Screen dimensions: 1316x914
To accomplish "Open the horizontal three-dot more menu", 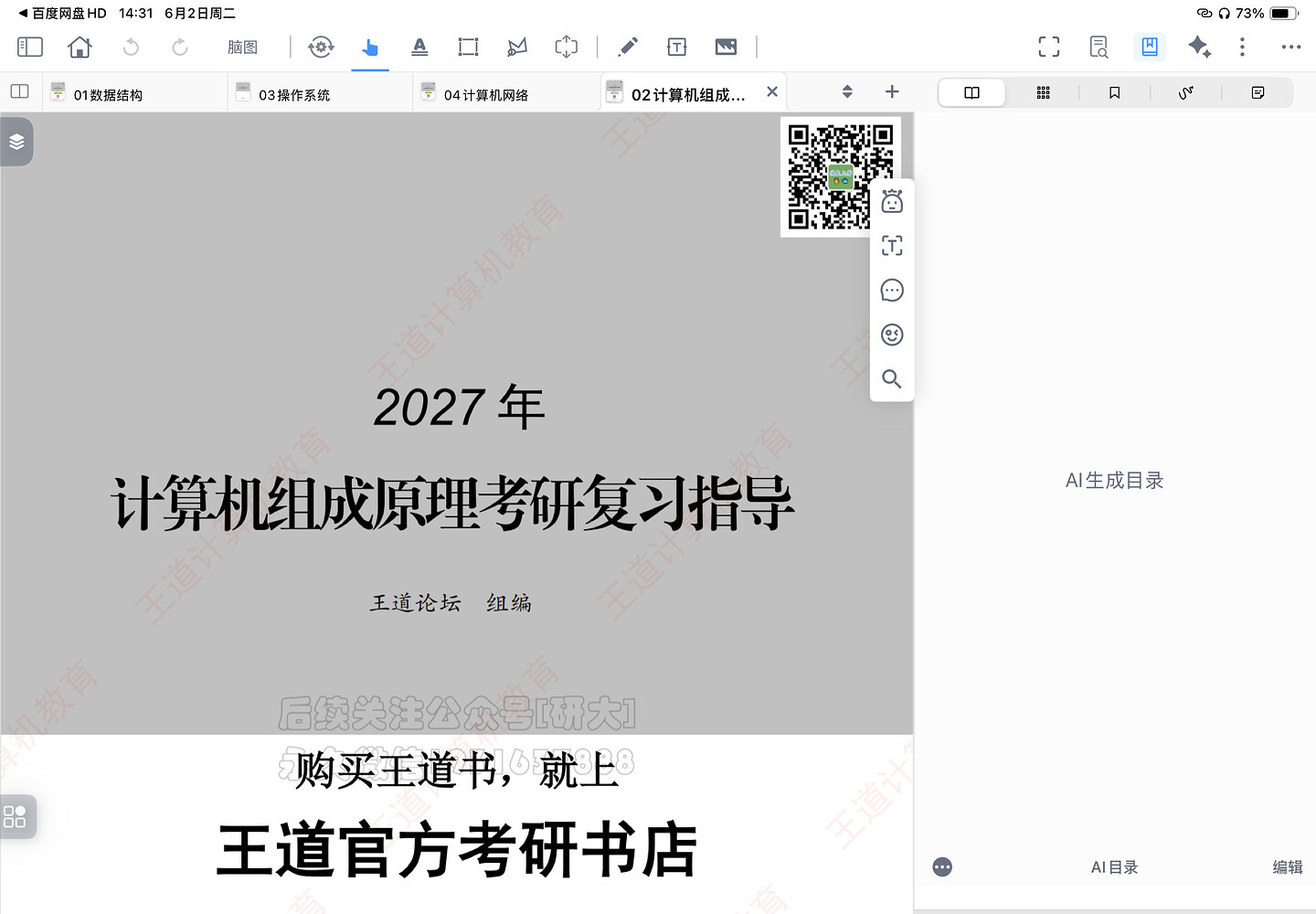I will click(1291, 47).
